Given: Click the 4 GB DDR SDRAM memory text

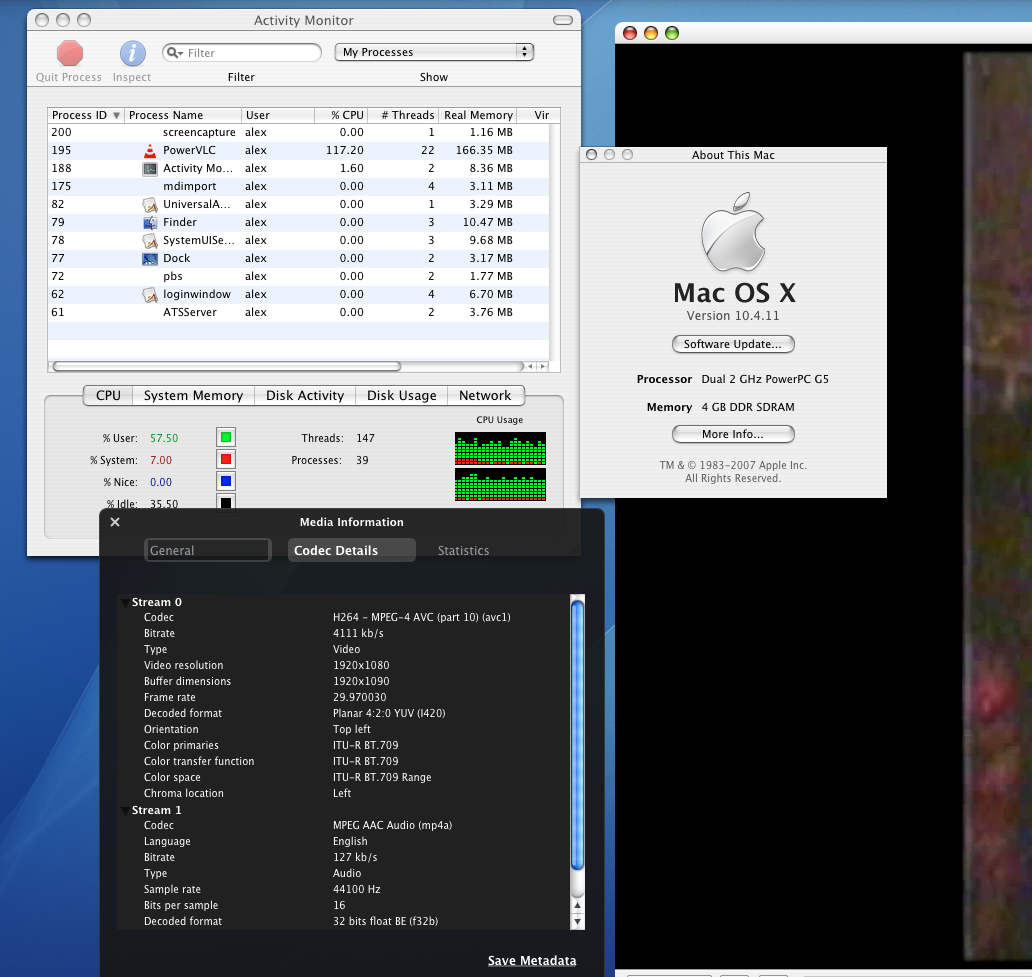Looking at the screenshot, I should (x=748, y=408).
